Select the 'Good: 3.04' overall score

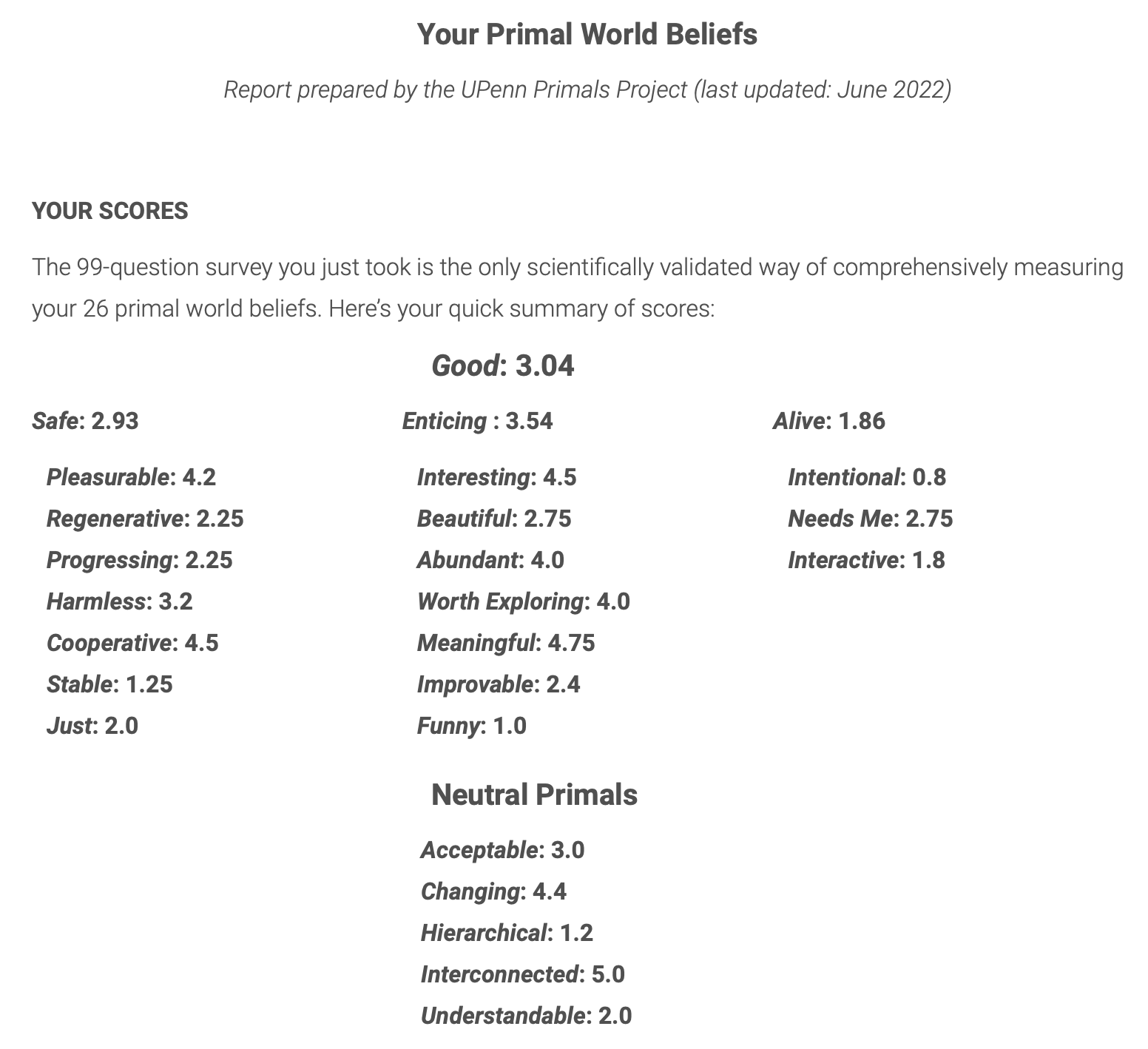[502, 365]
